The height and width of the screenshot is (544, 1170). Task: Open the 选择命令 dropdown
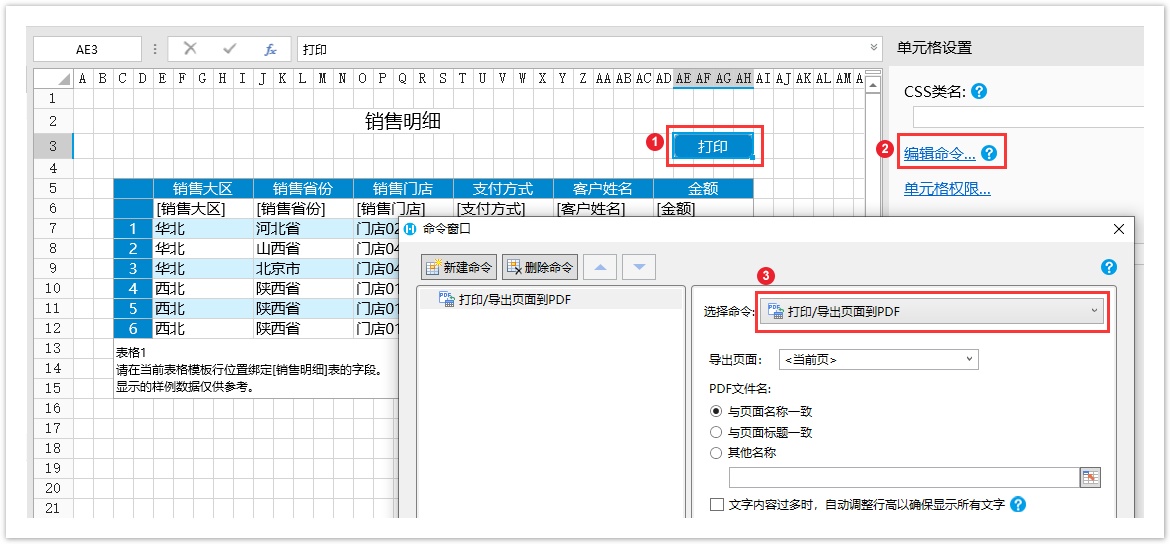pyautogui.click(x=932, y=311)
